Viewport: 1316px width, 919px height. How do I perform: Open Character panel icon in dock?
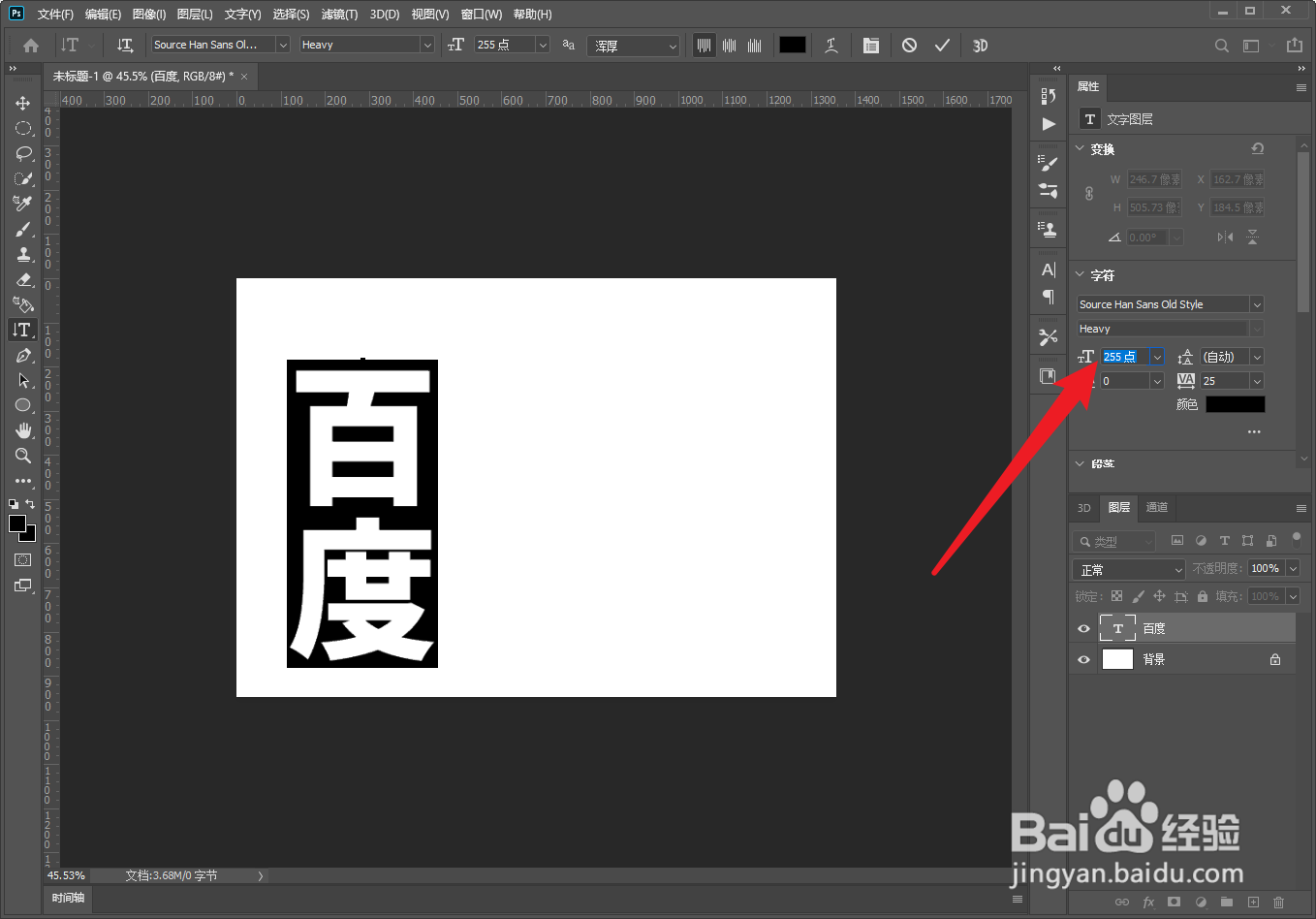pos(1049,269)
